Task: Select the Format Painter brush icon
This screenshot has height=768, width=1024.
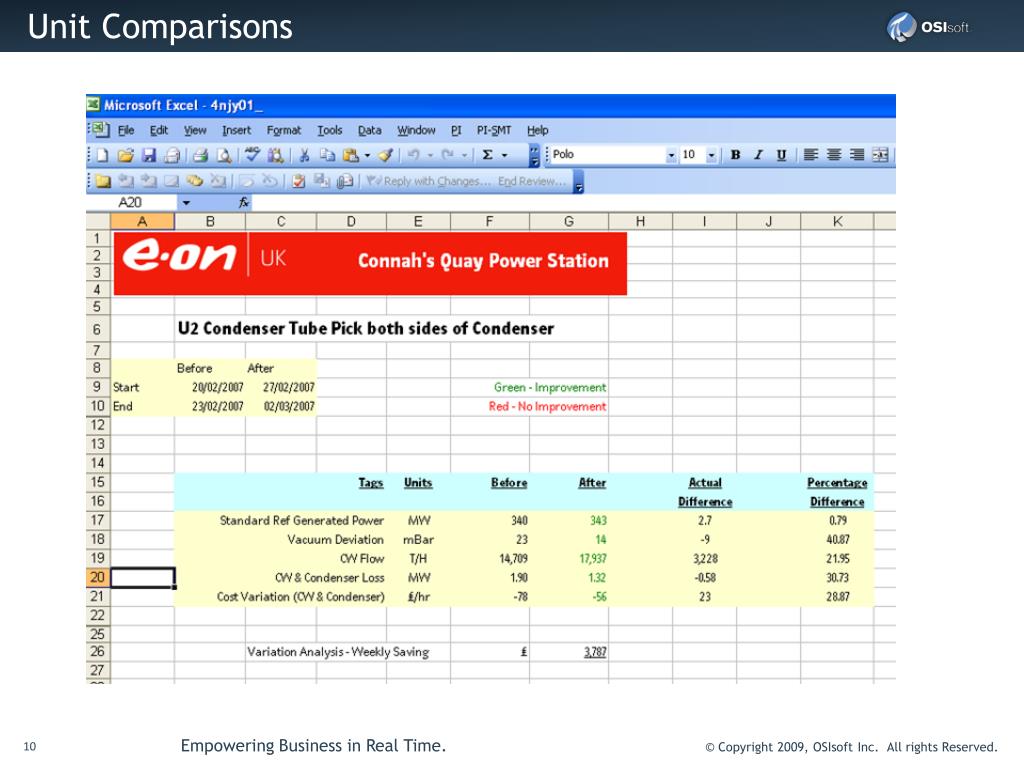Action: [x=386, y=155]
